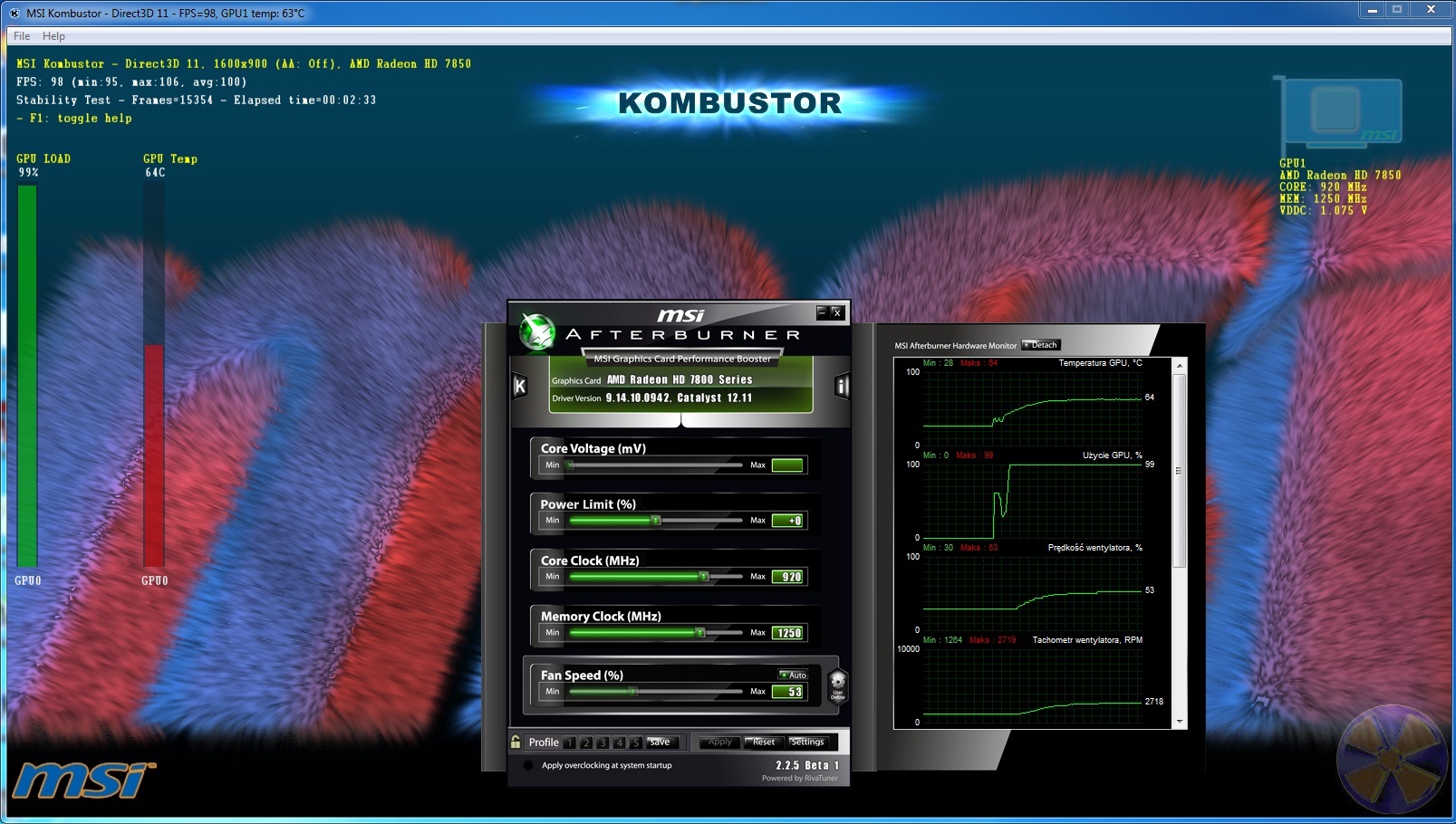Image resolution: width=1456 pixels, height=824 pixels.
Task: Click the Apply button in Afterburner
Action: tap(720, 743)
